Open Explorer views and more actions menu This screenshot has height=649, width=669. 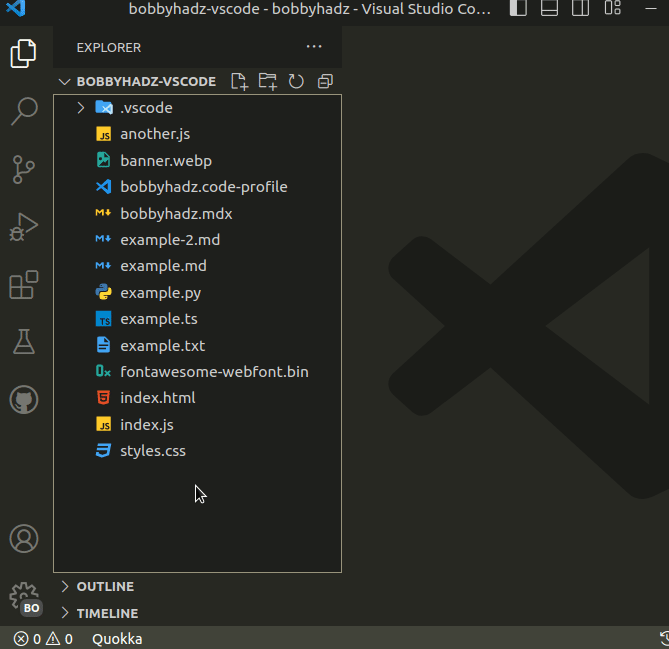point(314,47)
